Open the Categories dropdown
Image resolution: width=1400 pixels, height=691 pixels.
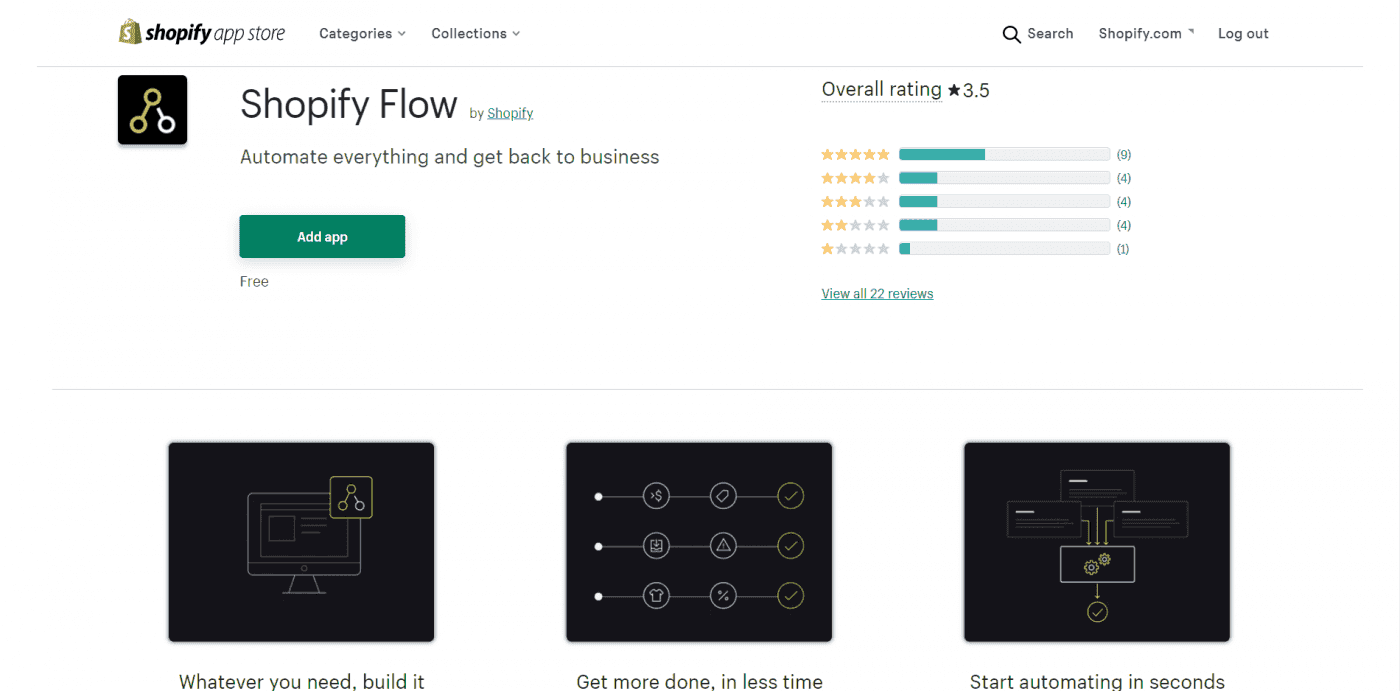point(362,34)
